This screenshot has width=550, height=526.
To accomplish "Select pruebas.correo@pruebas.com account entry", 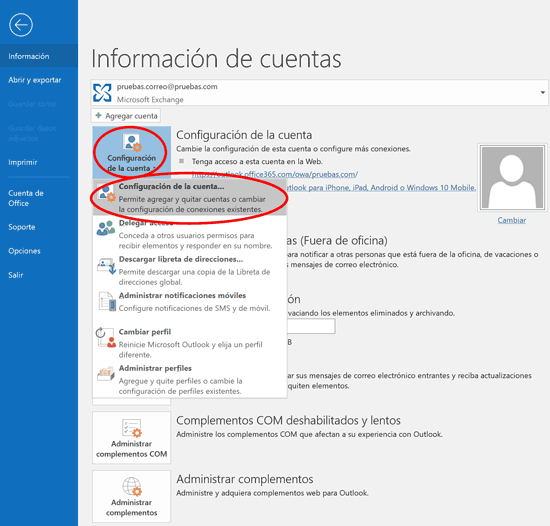I will tap(319, 93).
